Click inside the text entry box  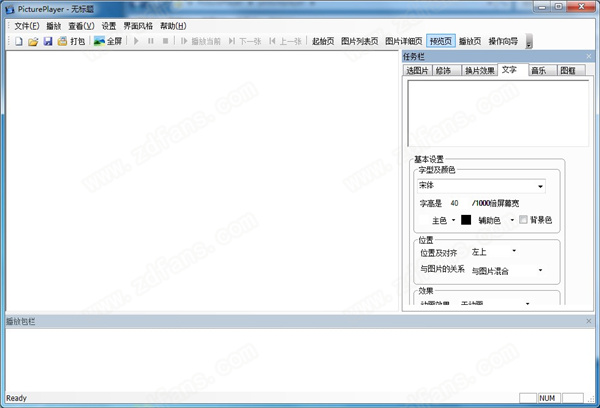tap(498, 113)
